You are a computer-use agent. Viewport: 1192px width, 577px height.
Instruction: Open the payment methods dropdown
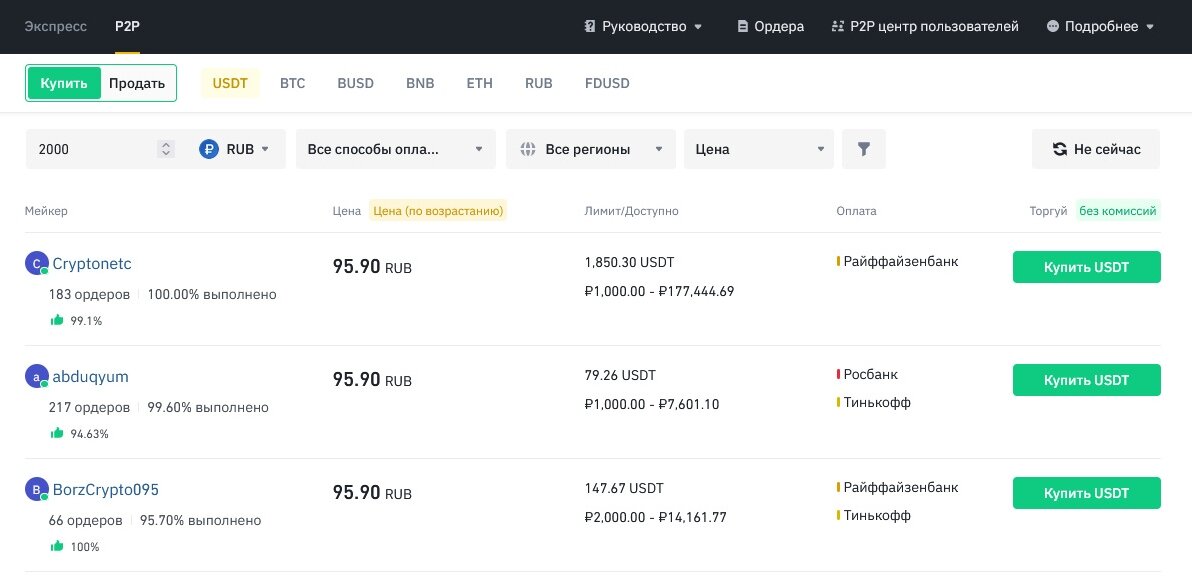click(x=395, y=149)
